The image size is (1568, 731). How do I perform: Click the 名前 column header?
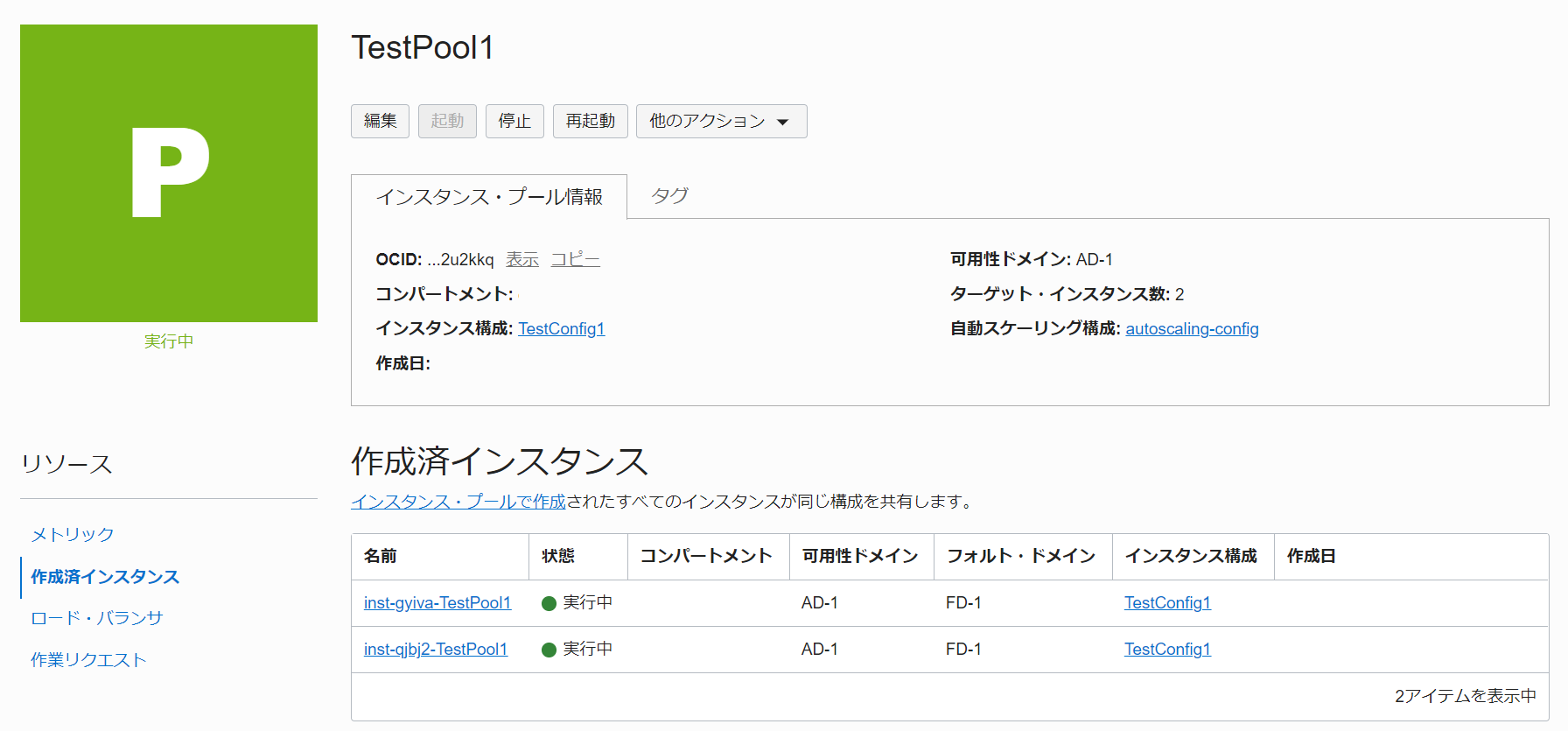(381, 557)
